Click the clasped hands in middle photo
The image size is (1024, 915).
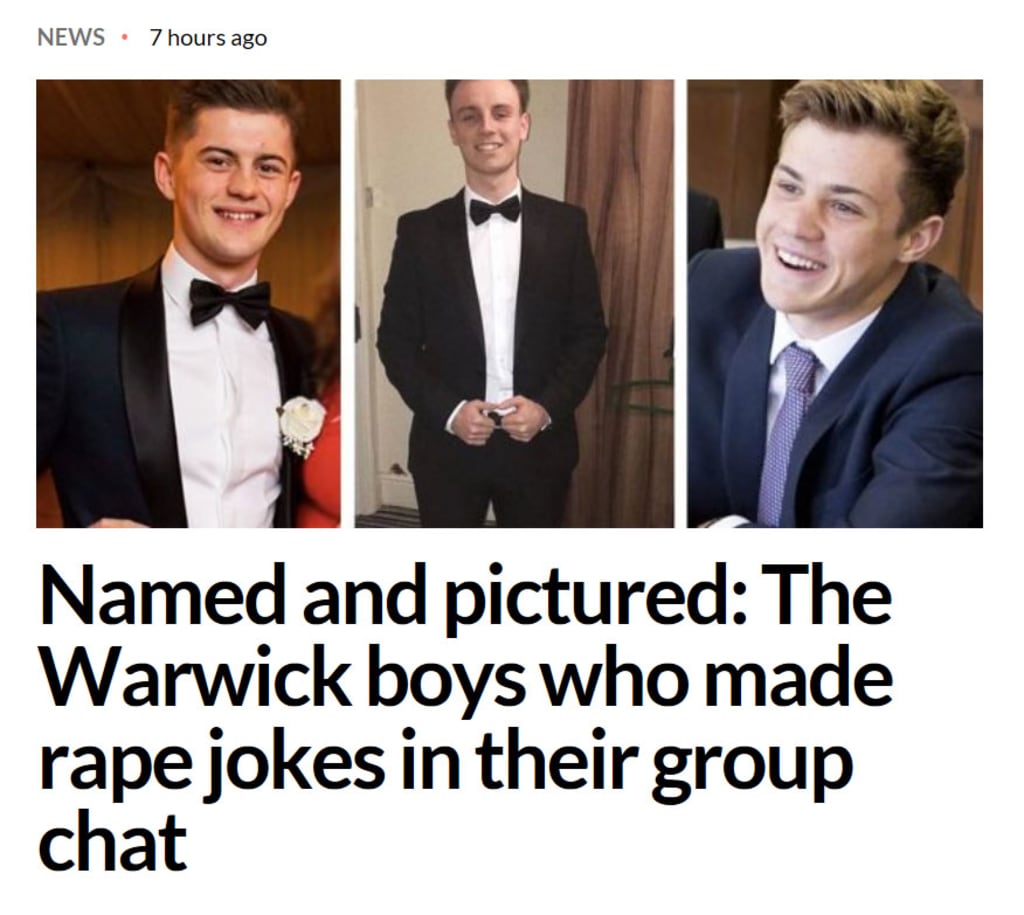(498, 421)
